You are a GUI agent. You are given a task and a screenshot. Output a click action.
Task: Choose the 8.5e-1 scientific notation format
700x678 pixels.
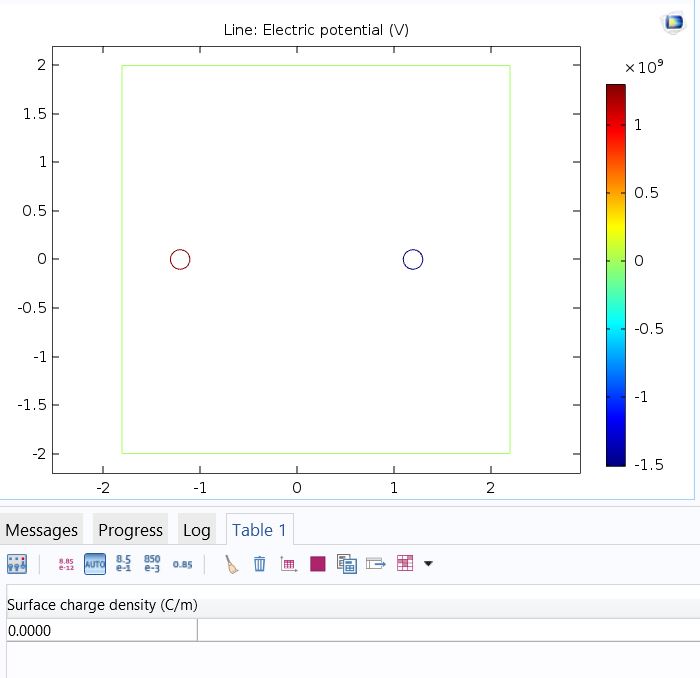(124, 564)
